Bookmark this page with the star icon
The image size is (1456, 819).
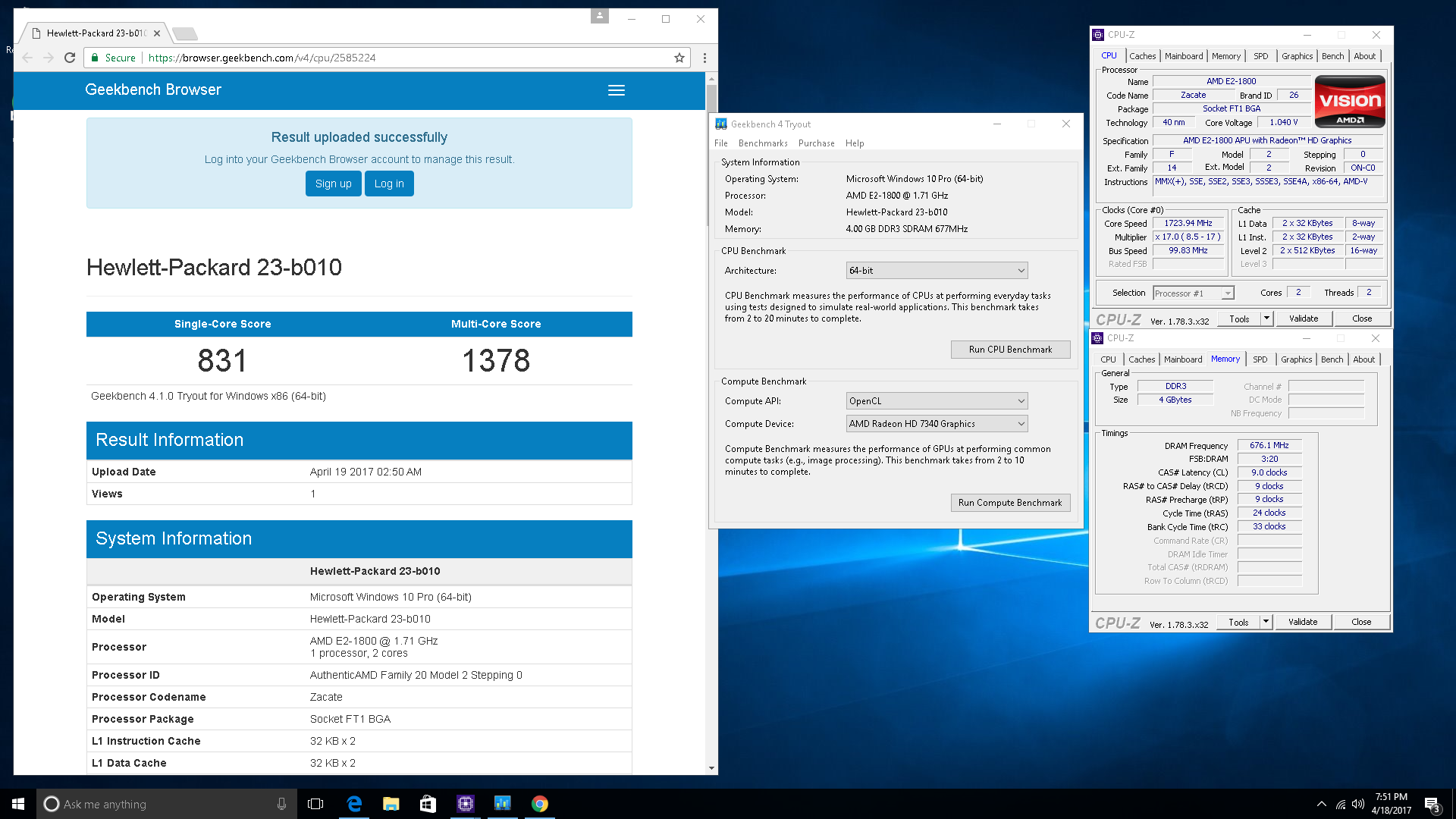tap(679, 58)
